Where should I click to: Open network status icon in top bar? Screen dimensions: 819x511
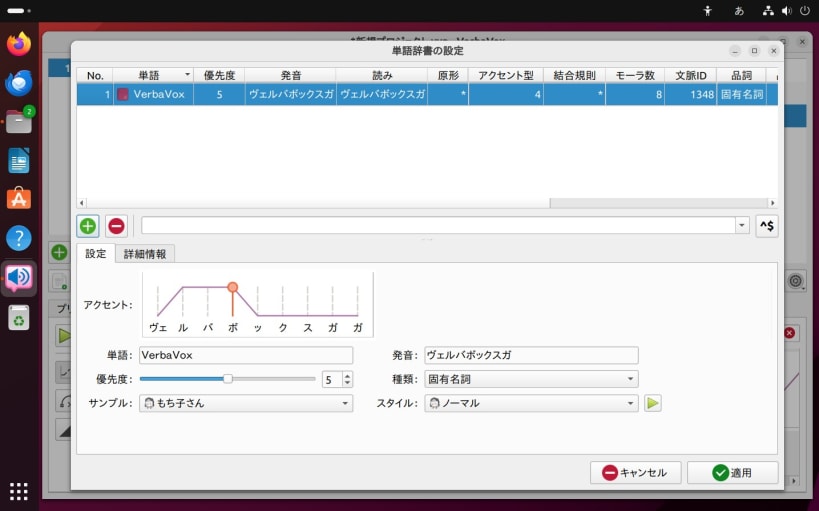click(768, 10)
